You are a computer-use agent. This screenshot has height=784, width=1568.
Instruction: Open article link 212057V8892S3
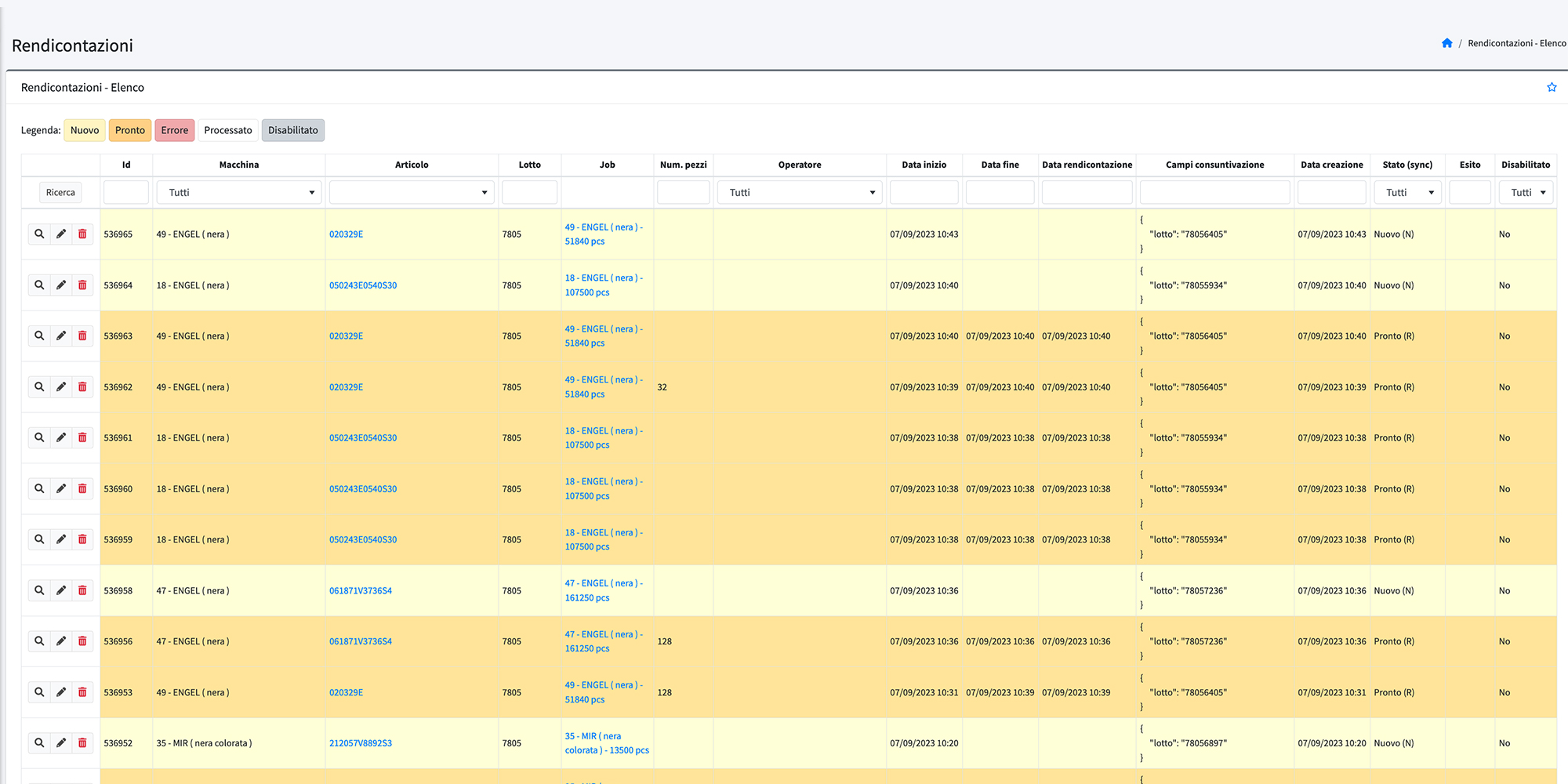[x=361, y=743]
